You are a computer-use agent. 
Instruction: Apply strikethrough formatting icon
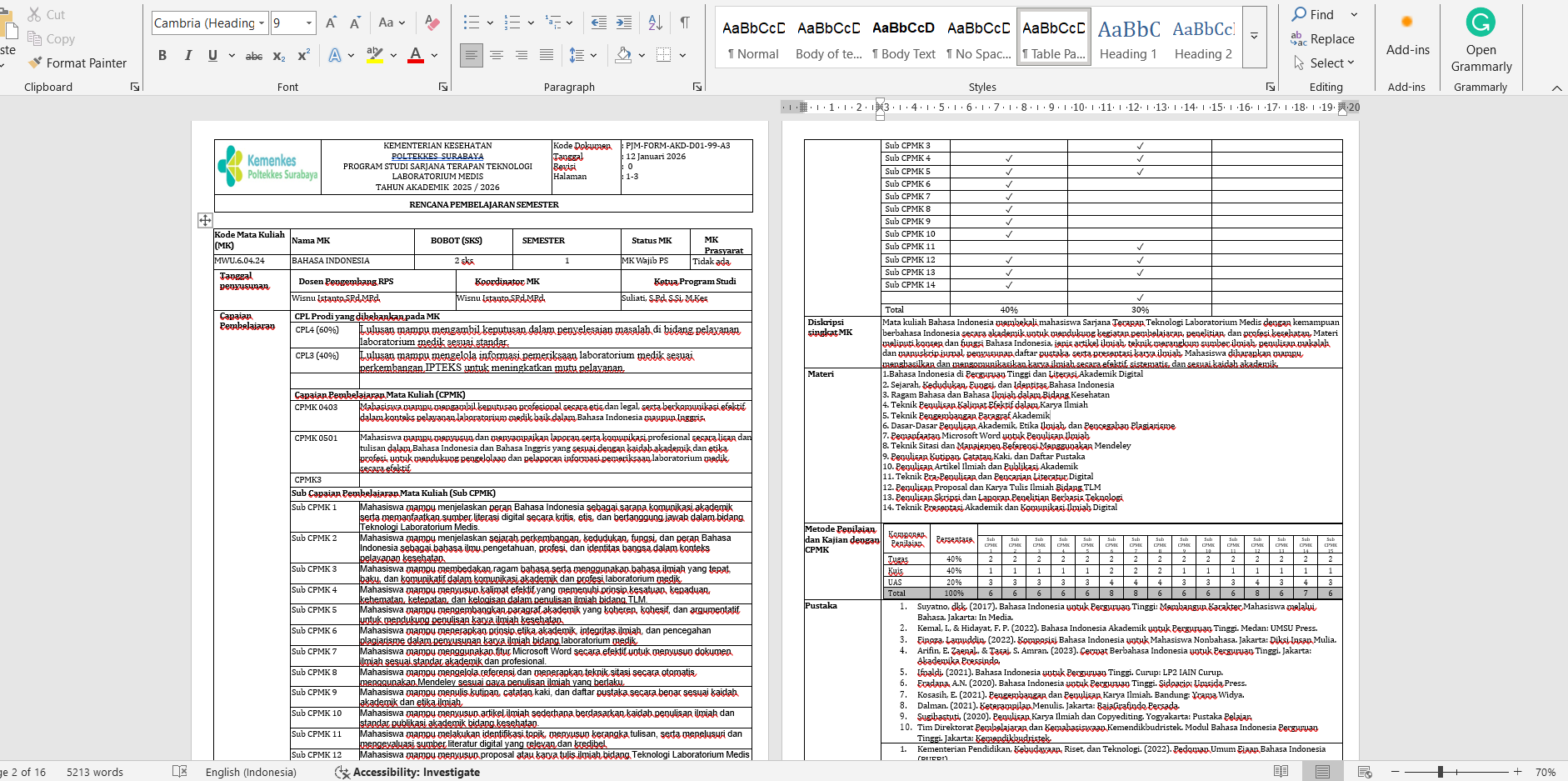[254, 56]
